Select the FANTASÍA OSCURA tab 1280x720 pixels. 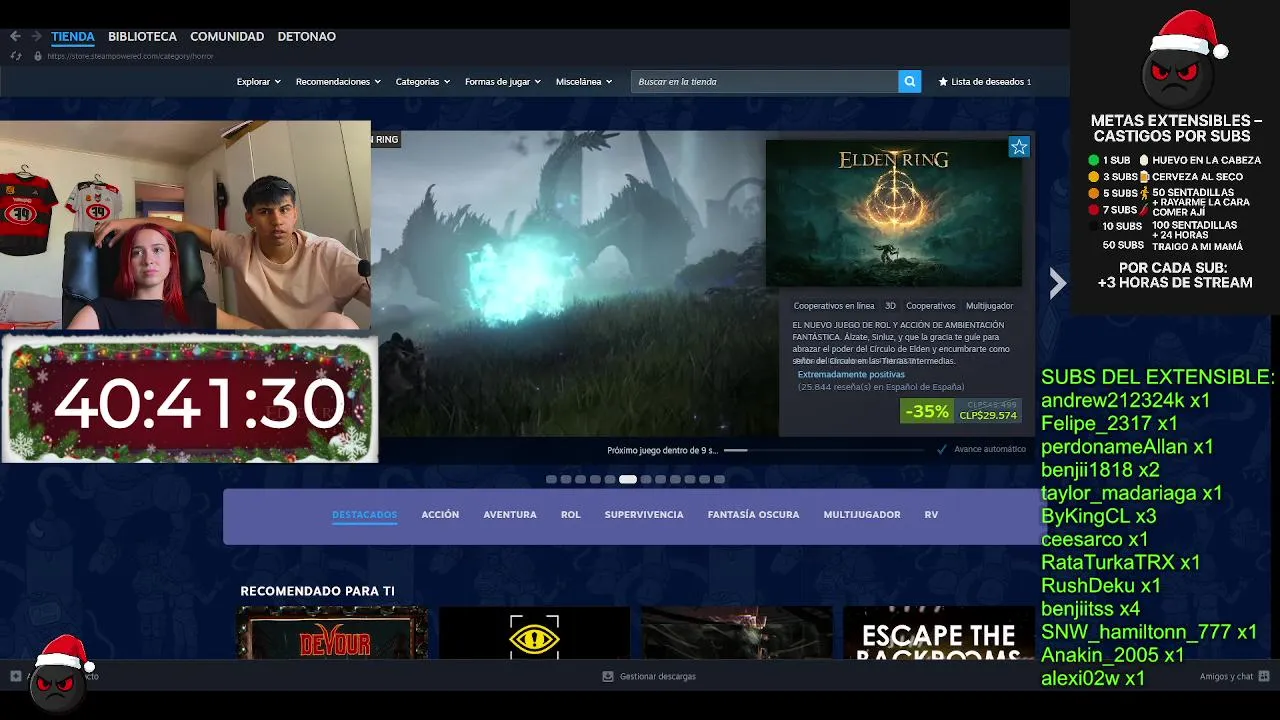coord(753,515)
